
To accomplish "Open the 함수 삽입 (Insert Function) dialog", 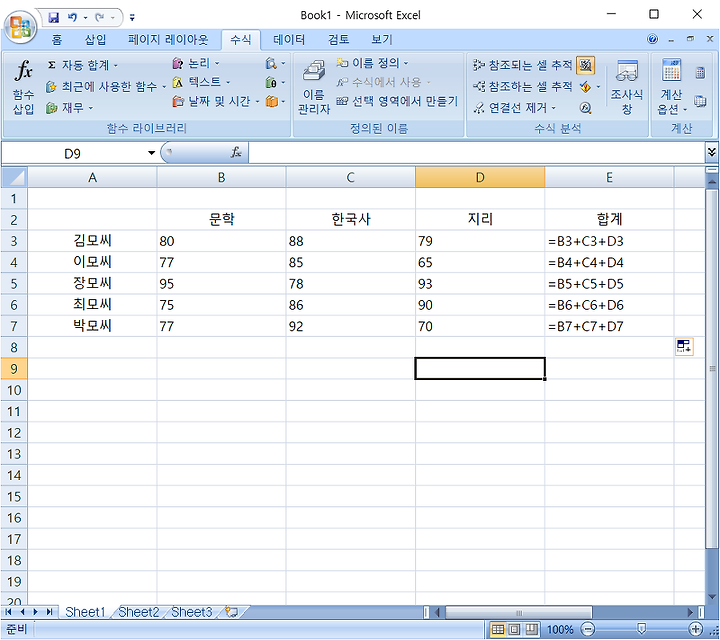I will (x=23, y=87).
